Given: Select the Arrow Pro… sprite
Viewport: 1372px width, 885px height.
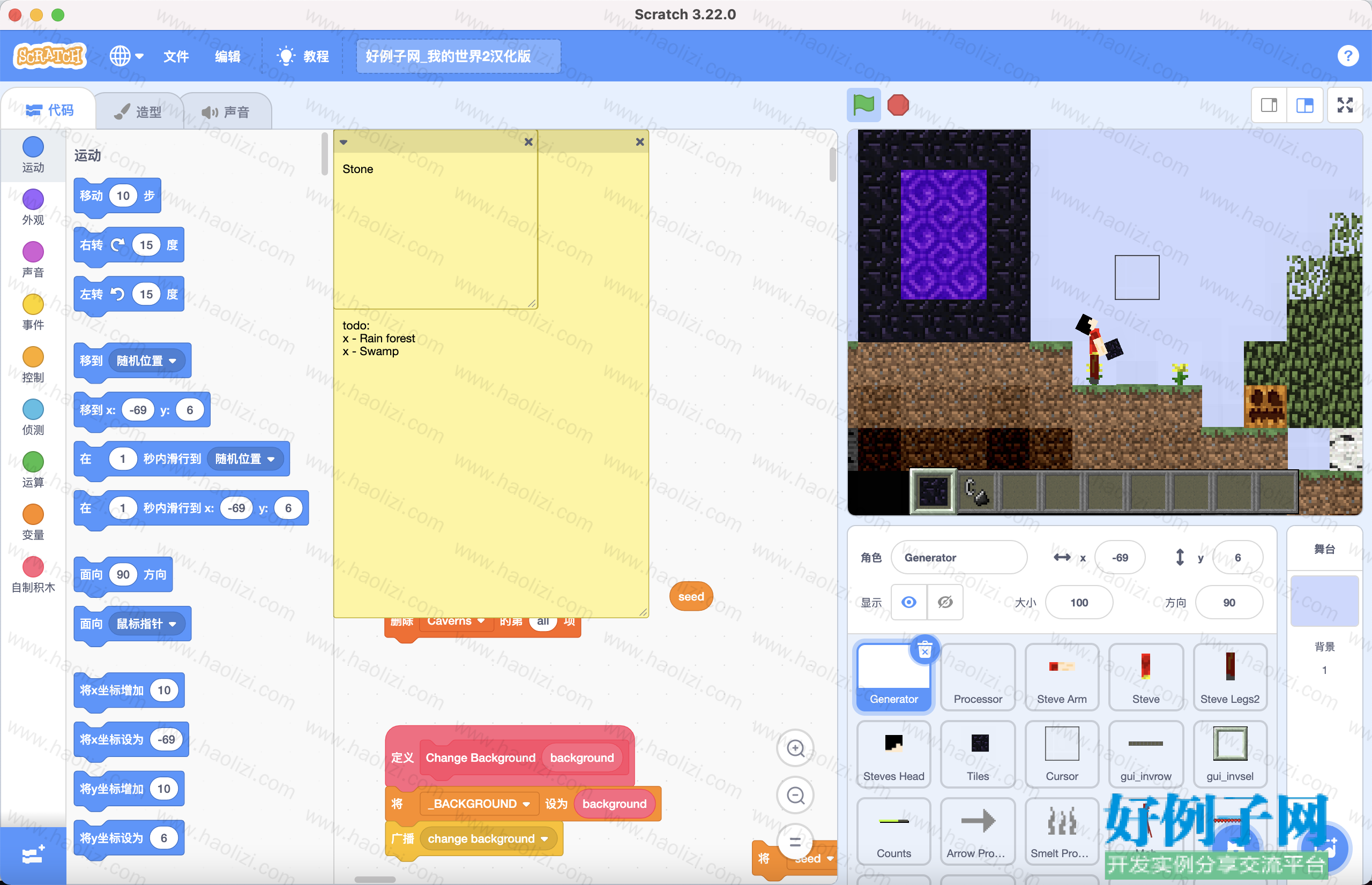Looking at the screenshot, I should (x=978, y=831).
